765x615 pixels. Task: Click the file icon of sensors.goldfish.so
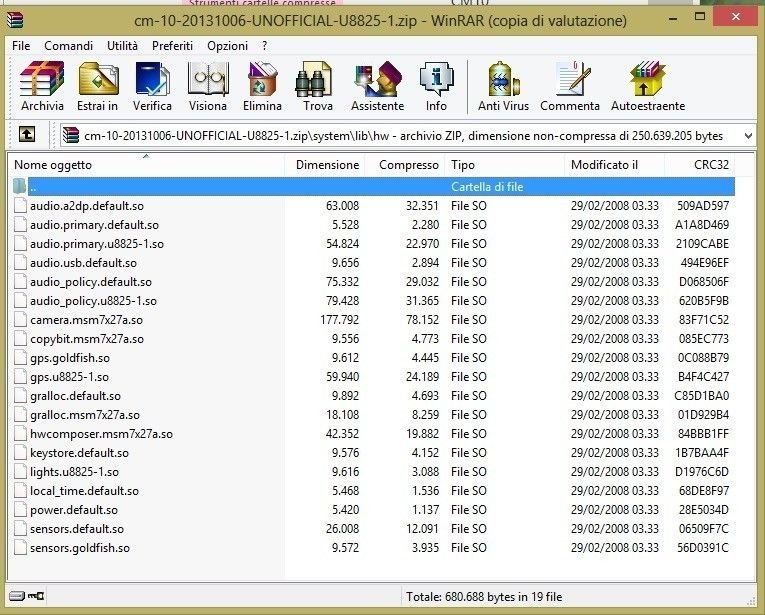20,548
